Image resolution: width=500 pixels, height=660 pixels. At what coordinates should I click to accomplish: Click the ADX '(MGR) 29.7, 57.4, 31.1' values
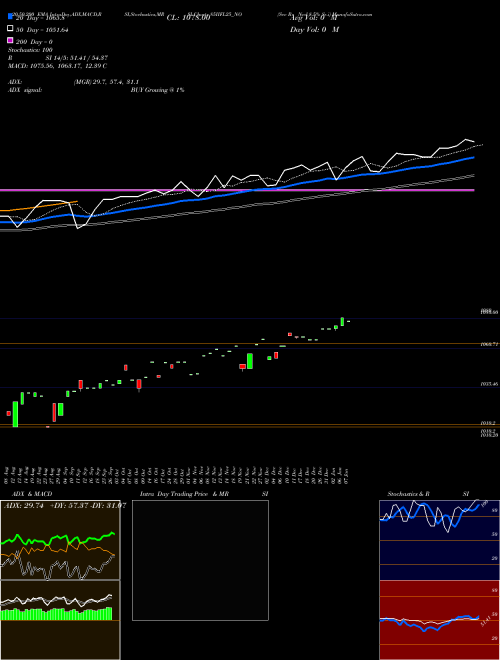click(106, 82)
